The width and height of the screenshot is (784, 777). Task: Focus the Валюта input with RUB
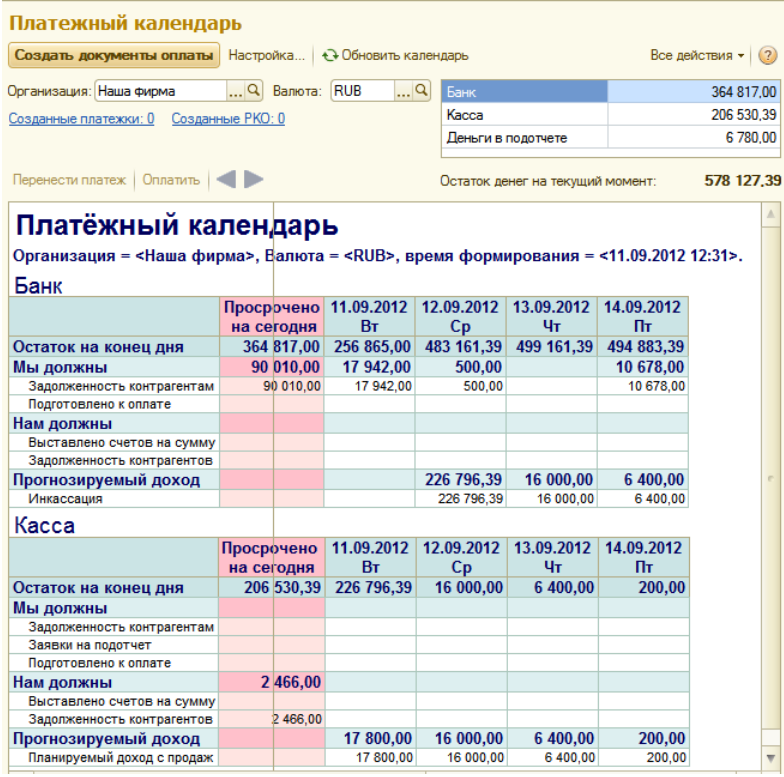(x=362, y=91)
